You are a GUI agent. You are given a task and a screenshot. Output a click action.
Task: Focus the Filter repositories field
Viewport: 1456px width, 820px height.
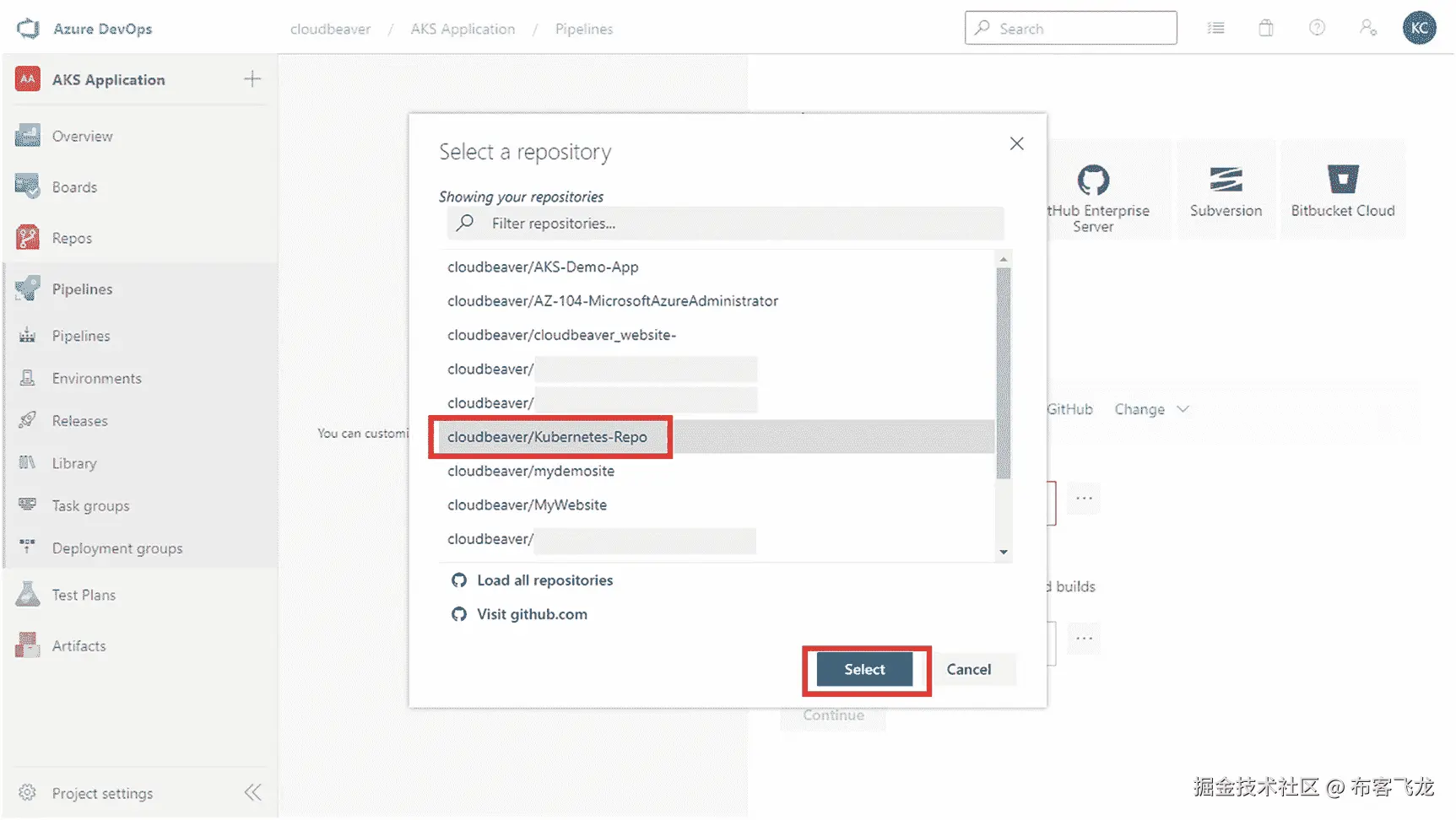726,224
